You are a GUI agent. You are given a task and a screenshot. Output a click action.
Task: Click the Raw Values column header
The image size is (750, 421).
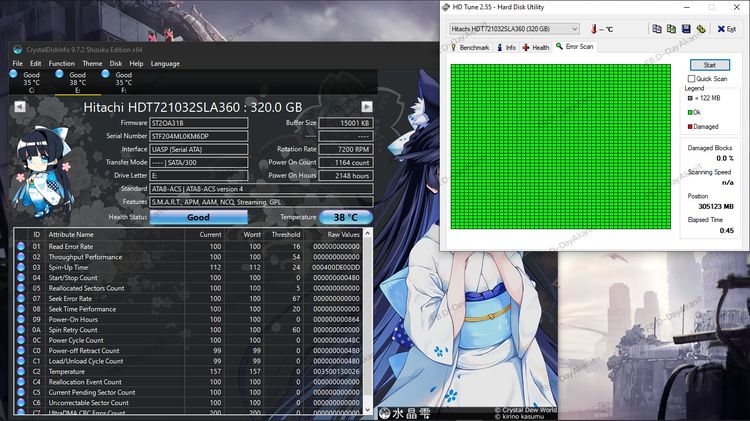(343, 234)
